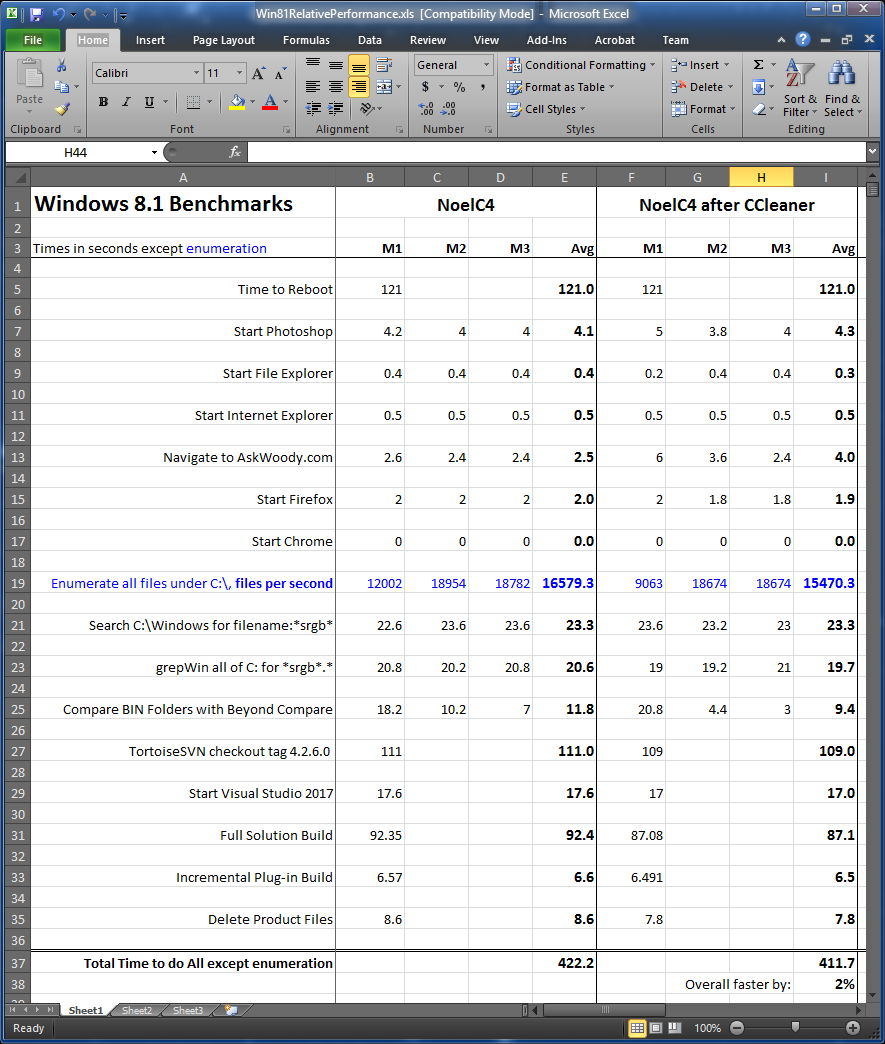Image resolution: width=885 pixels, height=1044 pixels.
Task: Toggle Italic formatting
Action: point(126,102)
